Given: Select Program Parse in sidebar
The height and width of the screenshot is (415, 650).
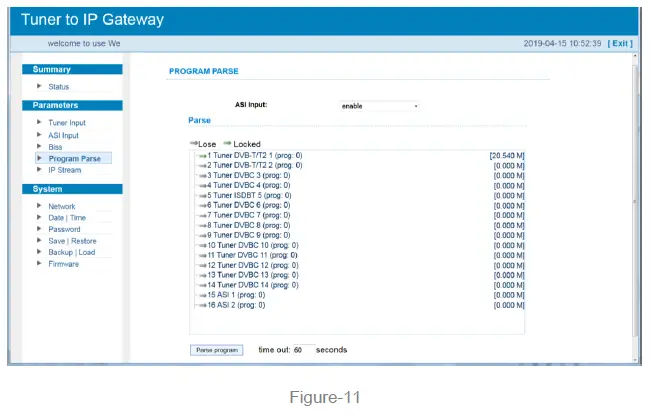Looking at the screenshot, I should pos(75,158).
